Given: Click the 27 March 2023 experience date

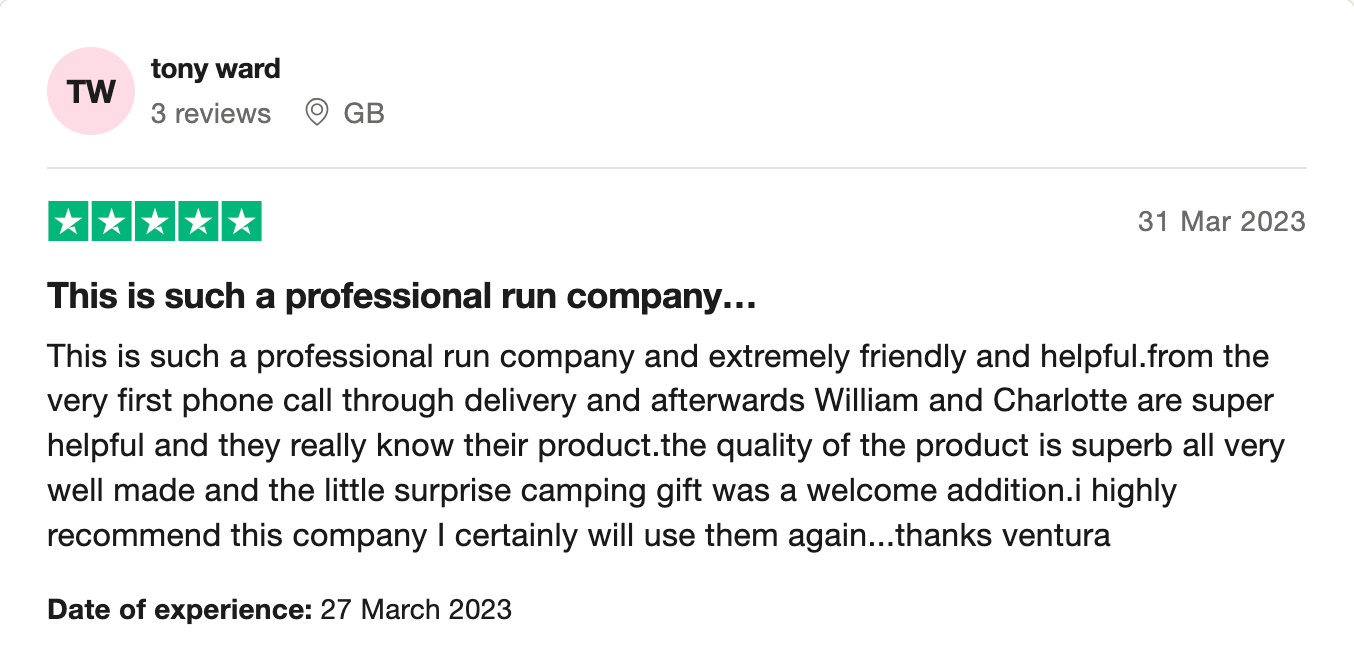Looking at the screenshot, I should (x=415, y=609).
